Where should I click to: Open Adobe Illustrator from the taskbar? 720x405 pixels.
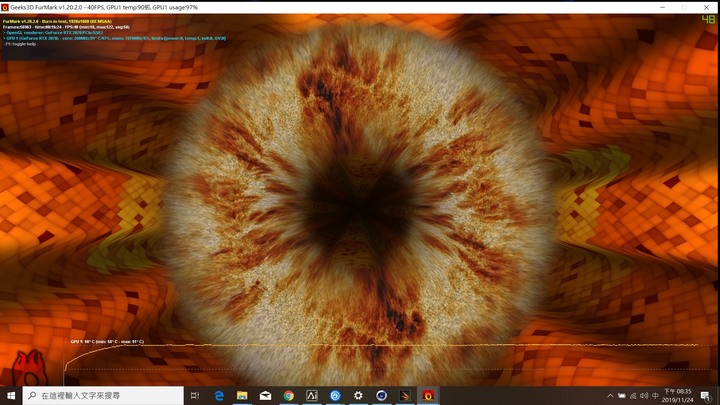312,395
